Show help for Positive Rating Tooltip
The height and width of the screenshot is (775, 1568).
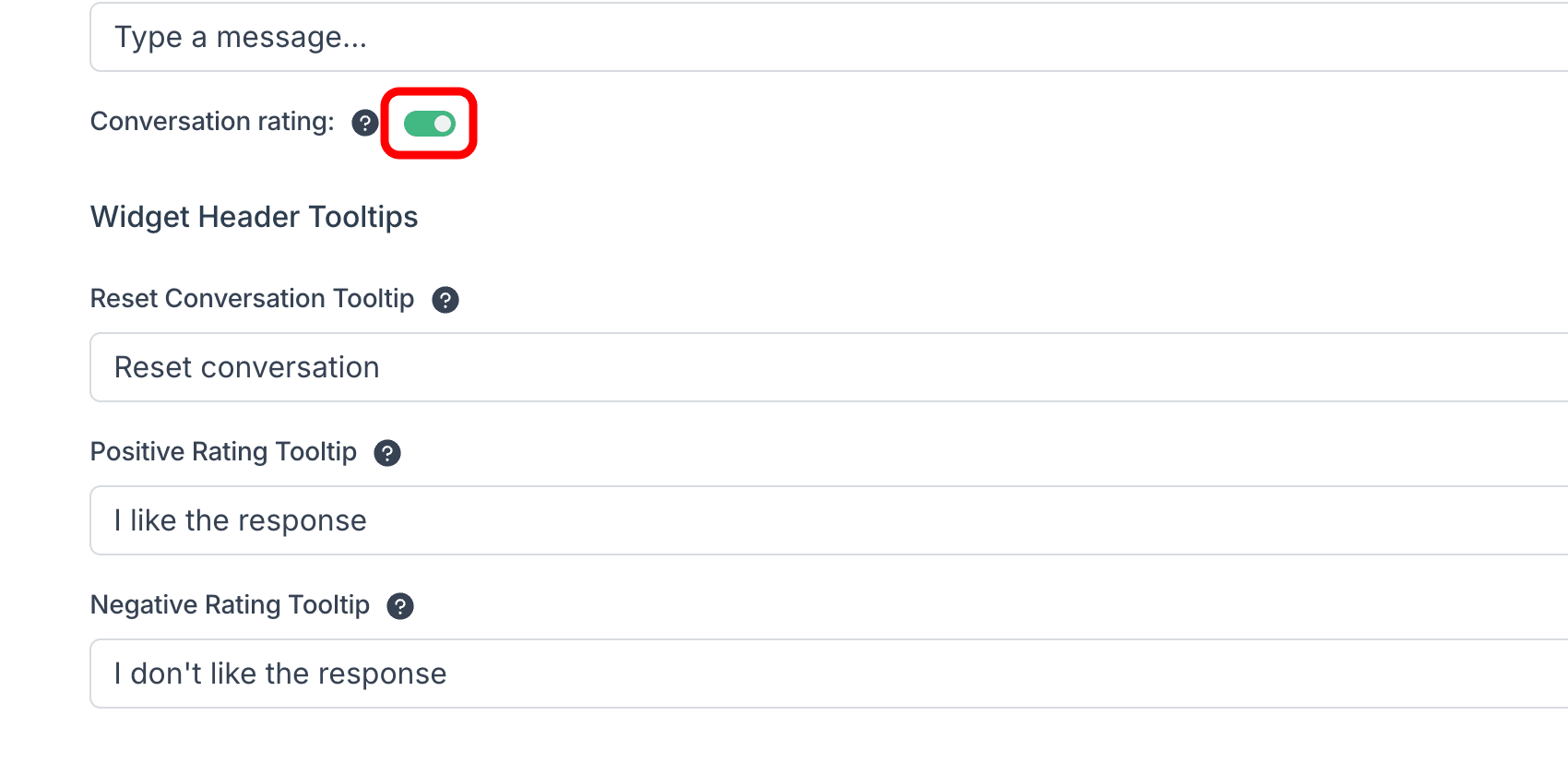(x=387, y=453)
